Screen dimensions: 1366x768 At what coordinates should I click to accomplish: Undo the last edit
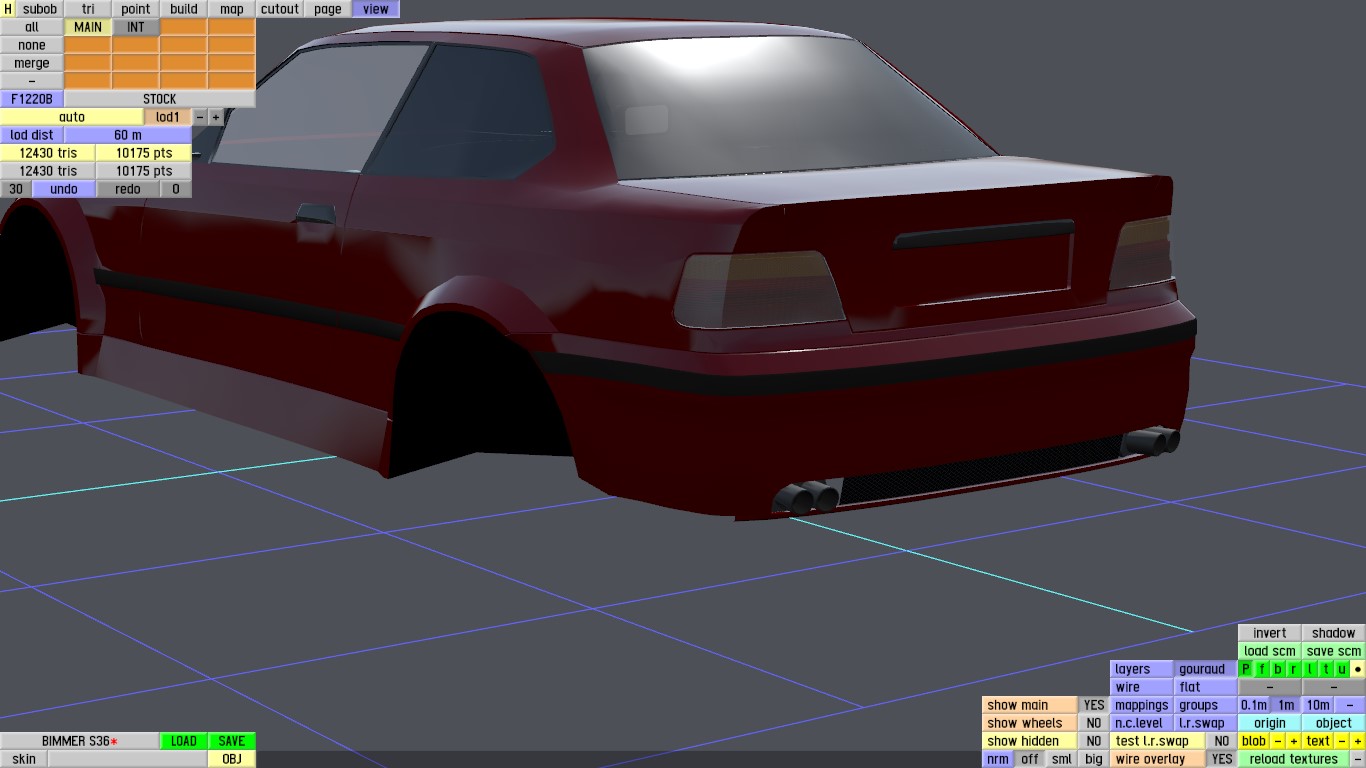coord(64,189)
